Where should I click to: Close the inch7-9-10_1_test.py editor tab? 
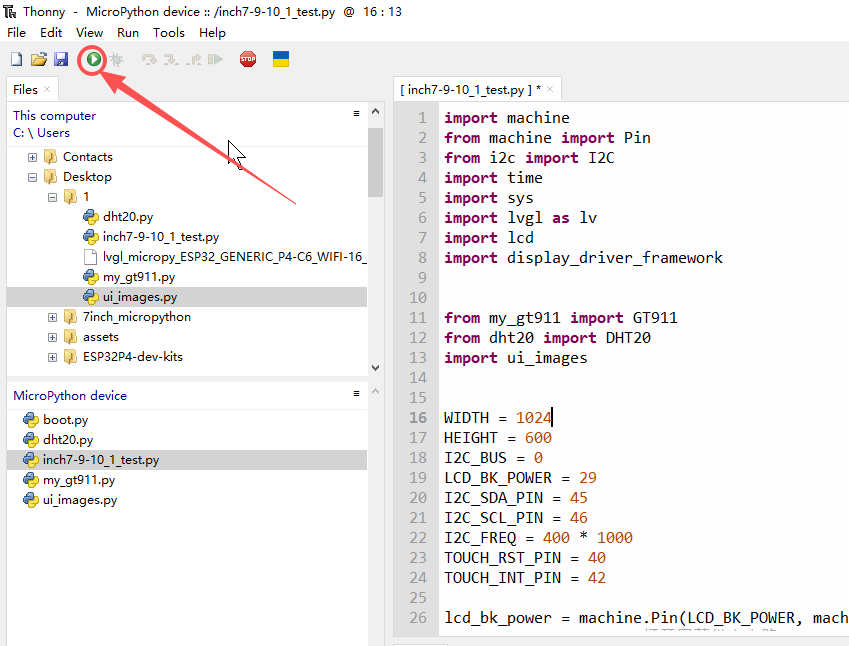click(x=550, y=89)
